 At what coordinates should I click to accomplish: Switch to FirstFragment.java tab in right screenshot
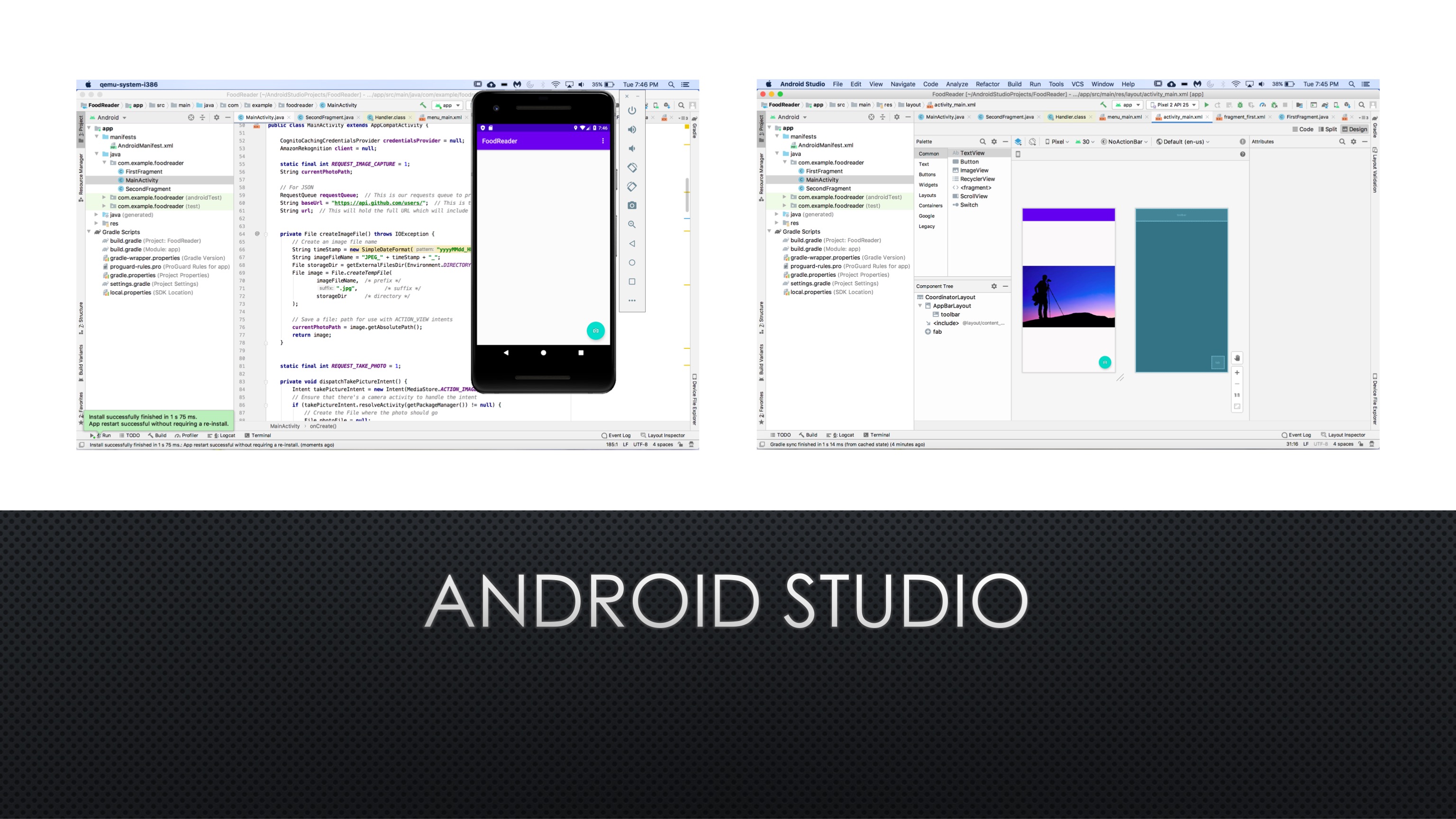coord(1306,117)
